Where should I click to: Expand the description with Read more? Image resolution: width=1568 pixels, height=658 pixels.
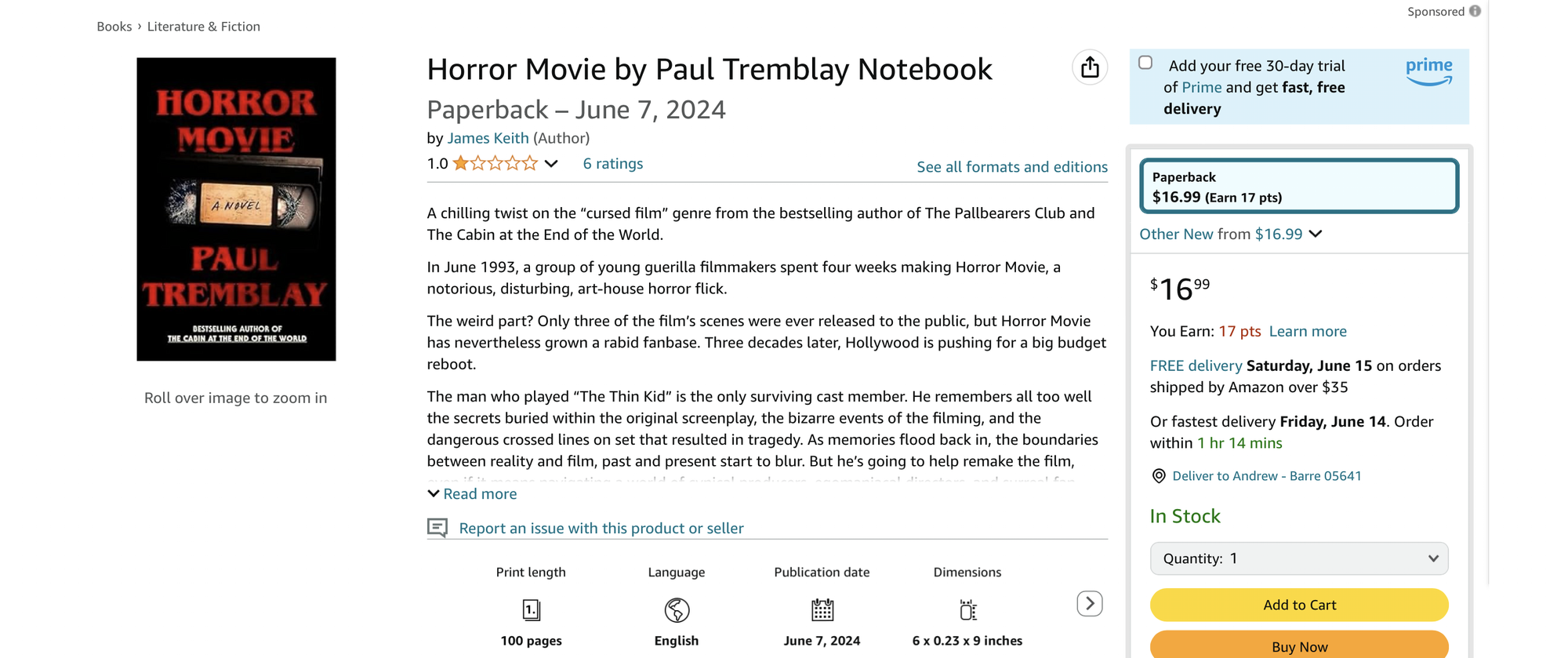point(472,494)
